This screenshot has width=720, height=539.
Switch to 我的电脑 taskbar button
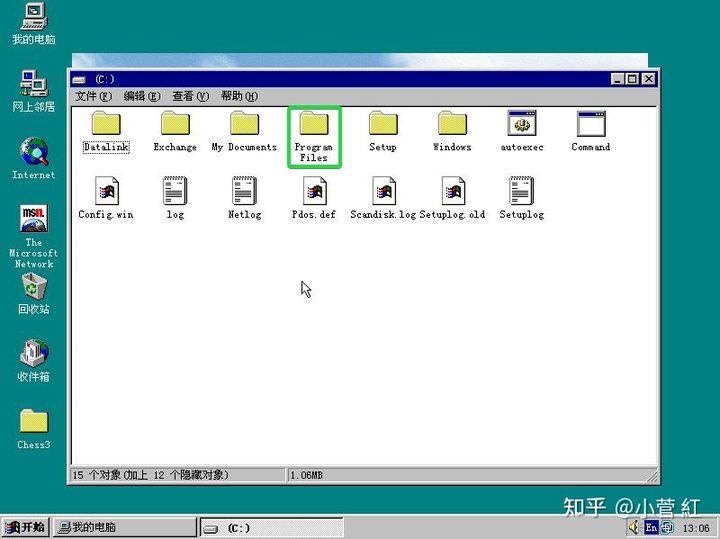[124, 527]
